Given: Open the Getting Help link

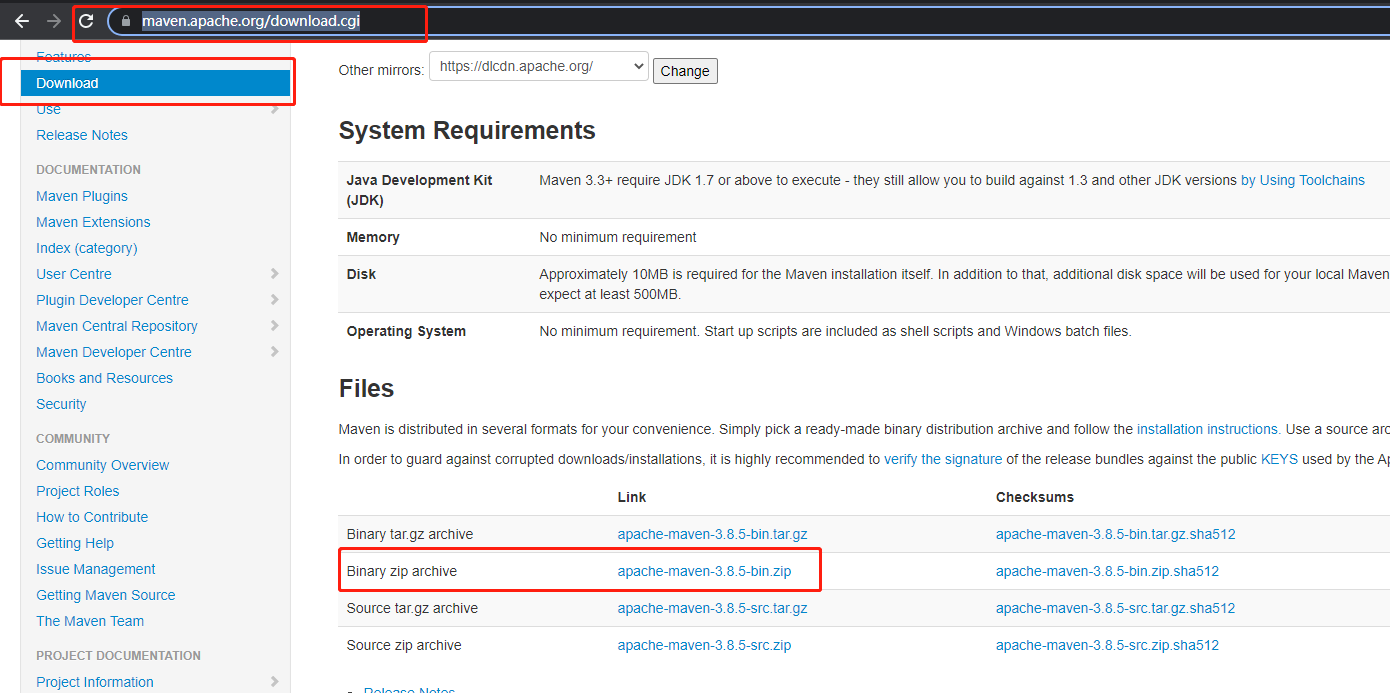Looking at the screenshot, I should pyautogui.click(x=75, y=543).
